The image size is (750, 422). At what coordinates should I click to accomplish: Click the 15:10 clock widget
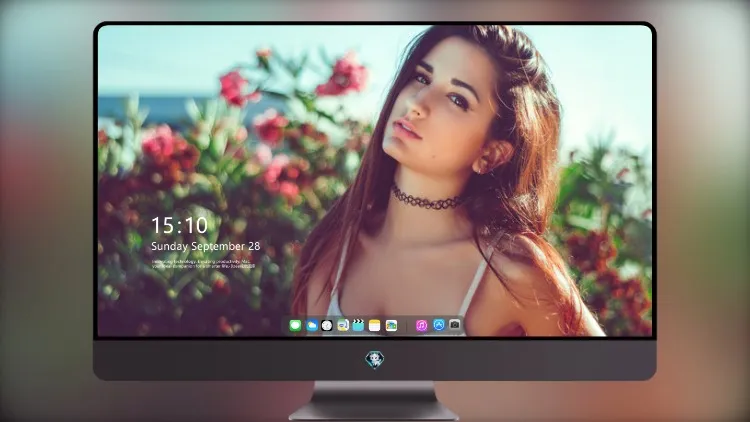pos(179,225)
